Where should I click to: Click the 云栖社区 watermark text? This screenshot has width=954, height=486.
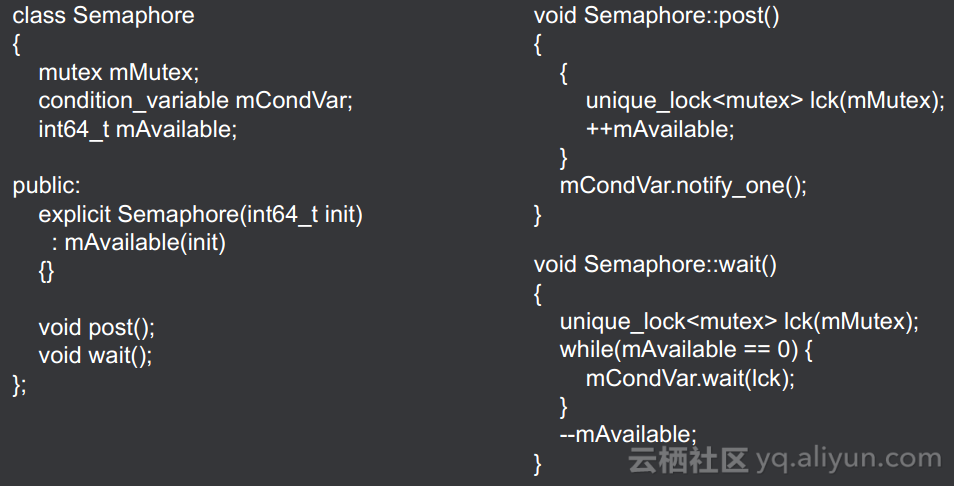(688, 460)
